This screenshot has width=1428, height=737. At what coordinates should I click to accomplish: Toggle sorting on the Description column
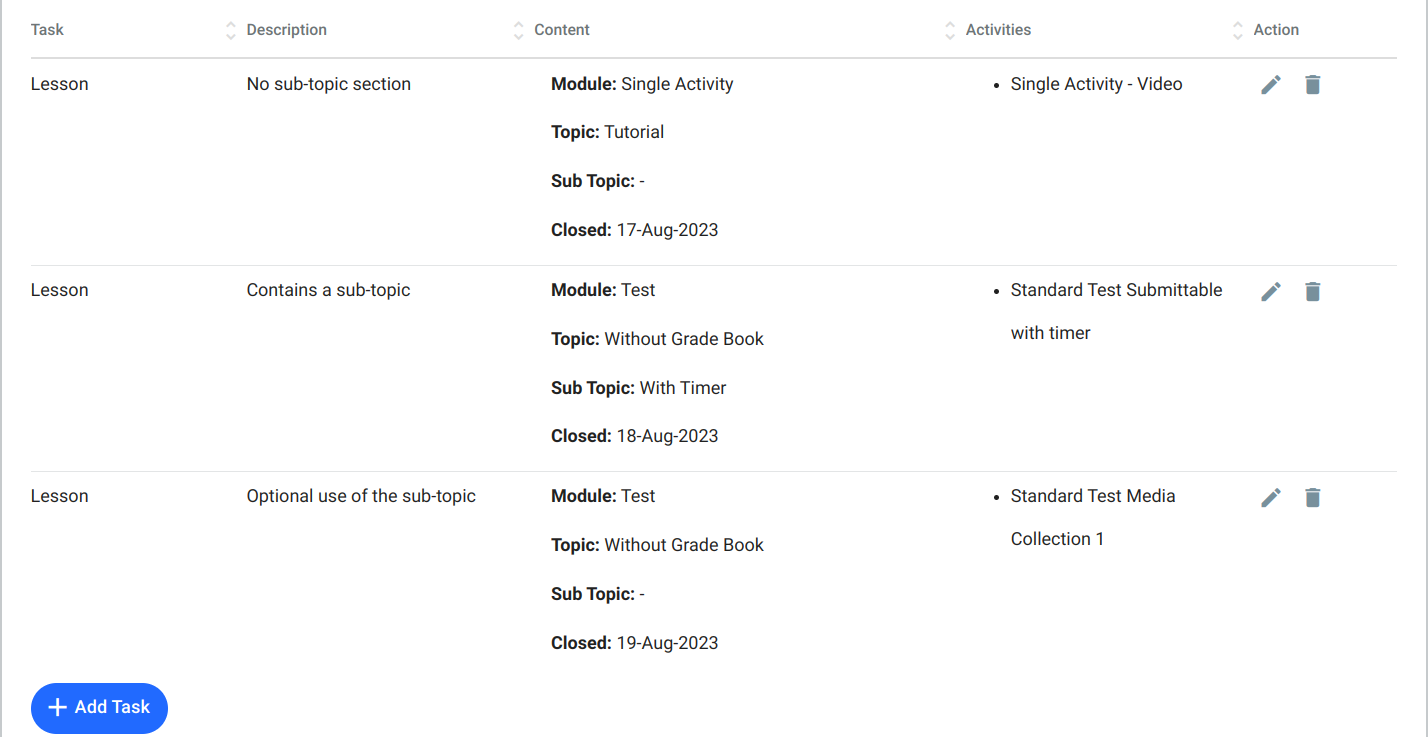[x=516, y=30]
